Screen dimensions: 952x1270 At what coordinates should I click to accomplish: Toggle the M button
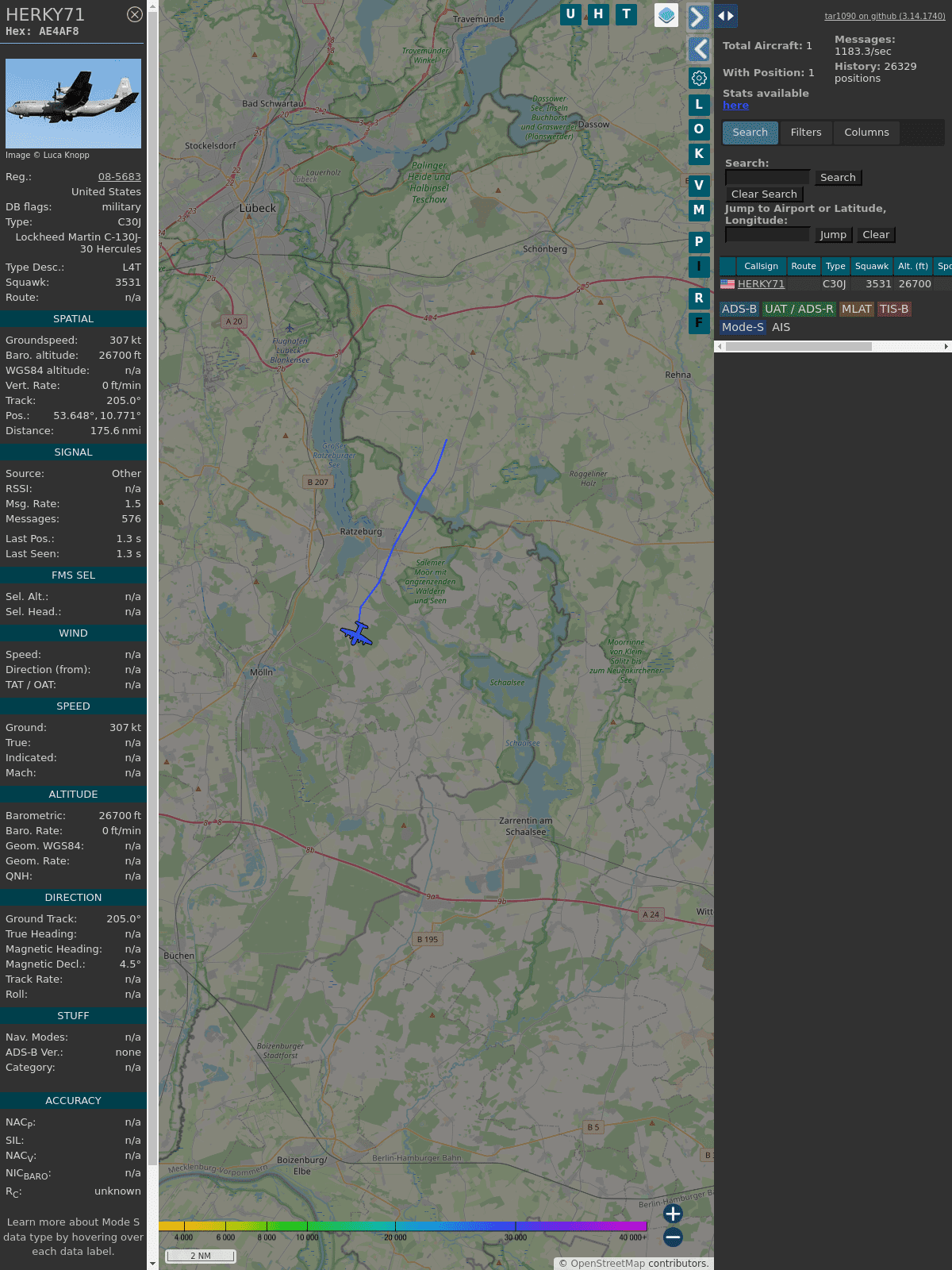click(x=699, y=210)
